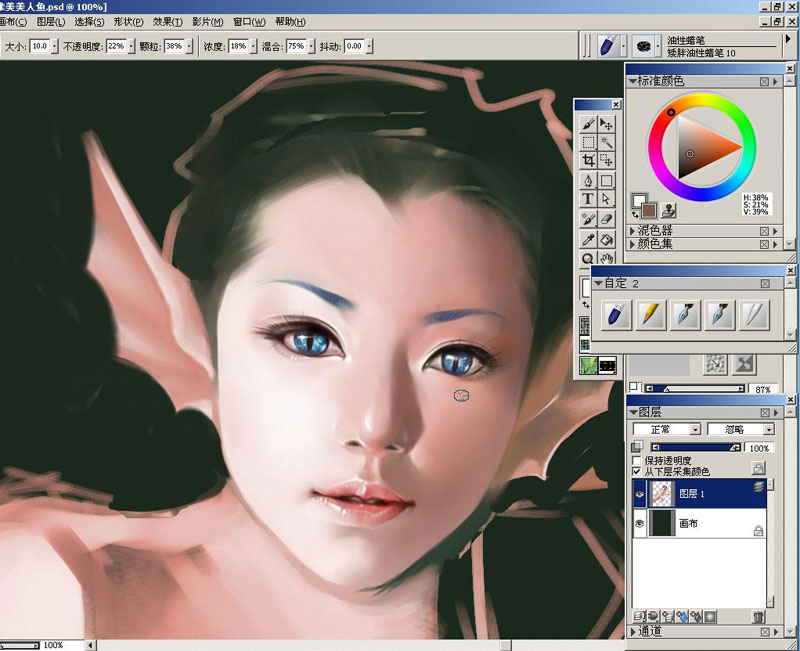Select the Layer Adjuster tool
This screenshot has width=800, height=651.
point(606,124)
